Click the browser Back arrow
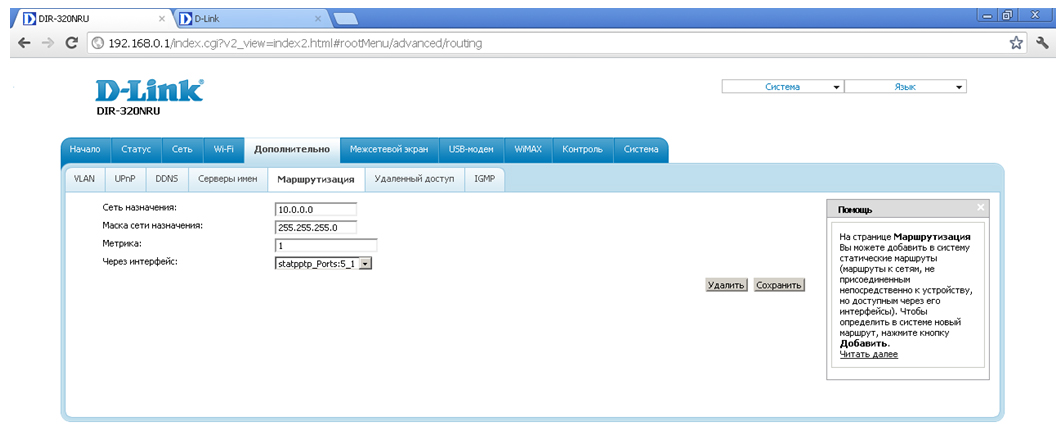Viewport: 1063px width, 432px height. tap(23, 43)
